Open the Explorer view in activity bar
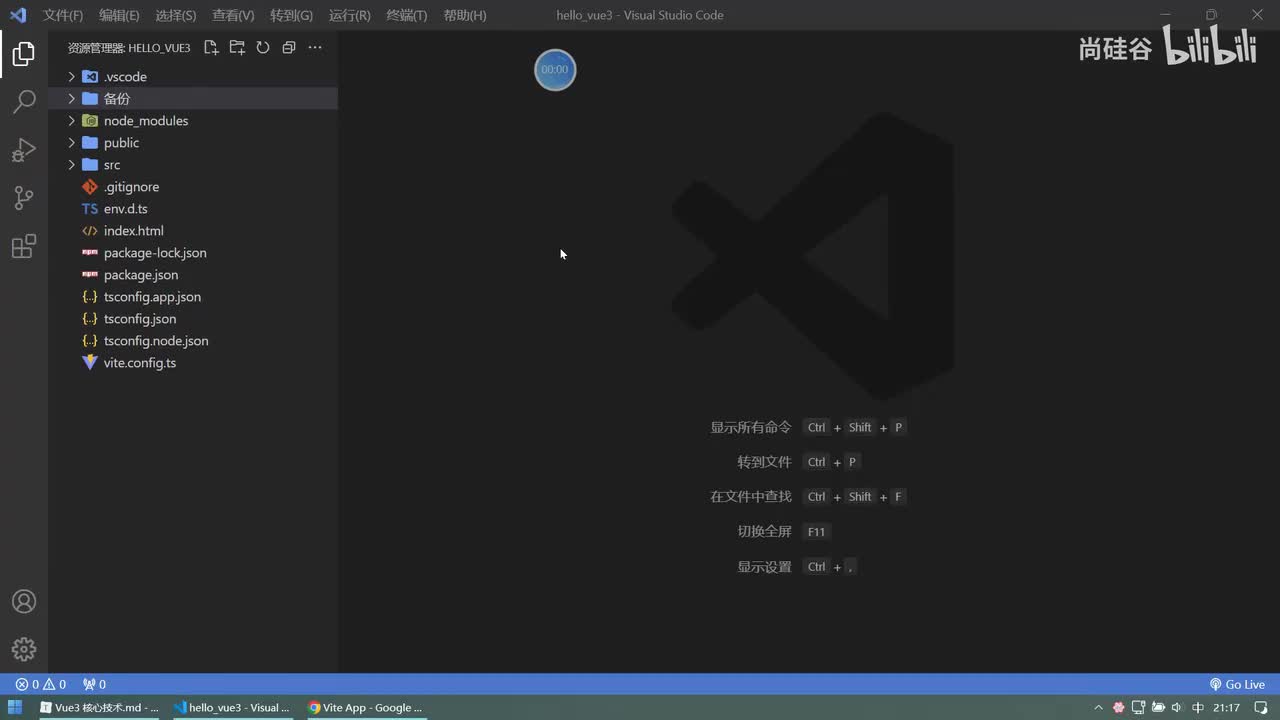This screenshot has height=720, width=1280. tap(24, 54)
